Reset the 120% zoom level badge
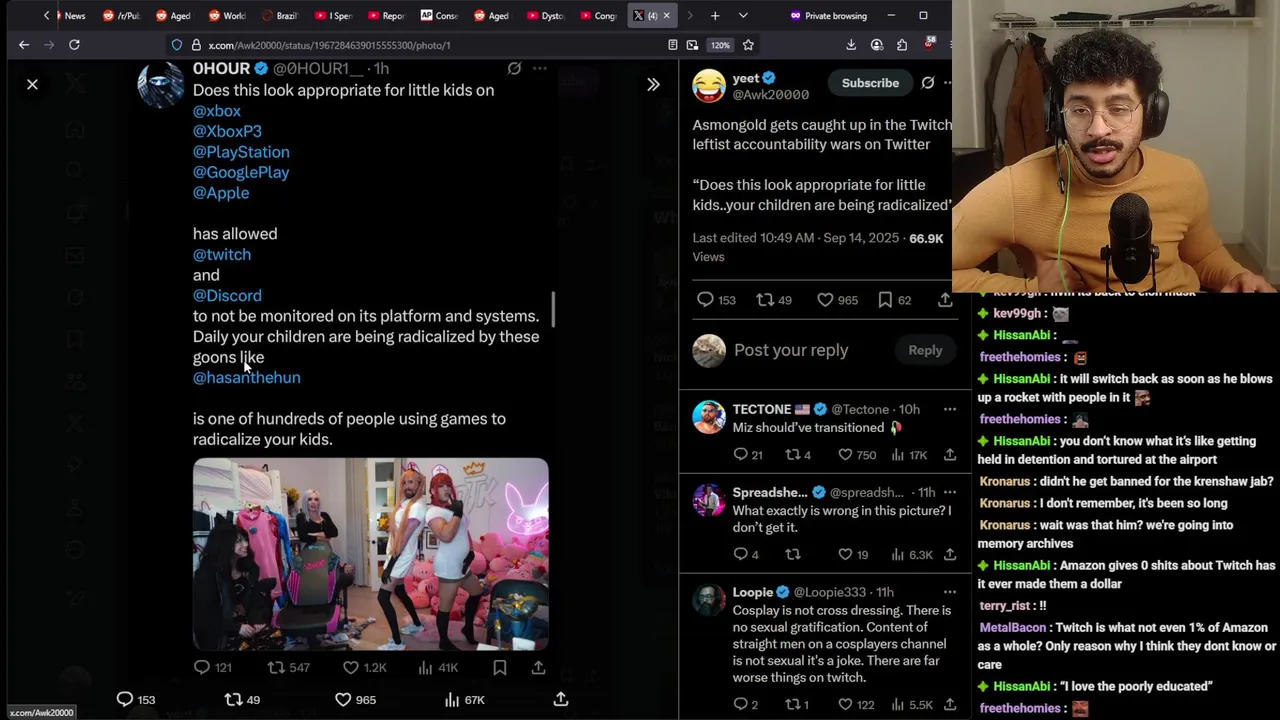The image size is (1280, 720). click(720, 45)
